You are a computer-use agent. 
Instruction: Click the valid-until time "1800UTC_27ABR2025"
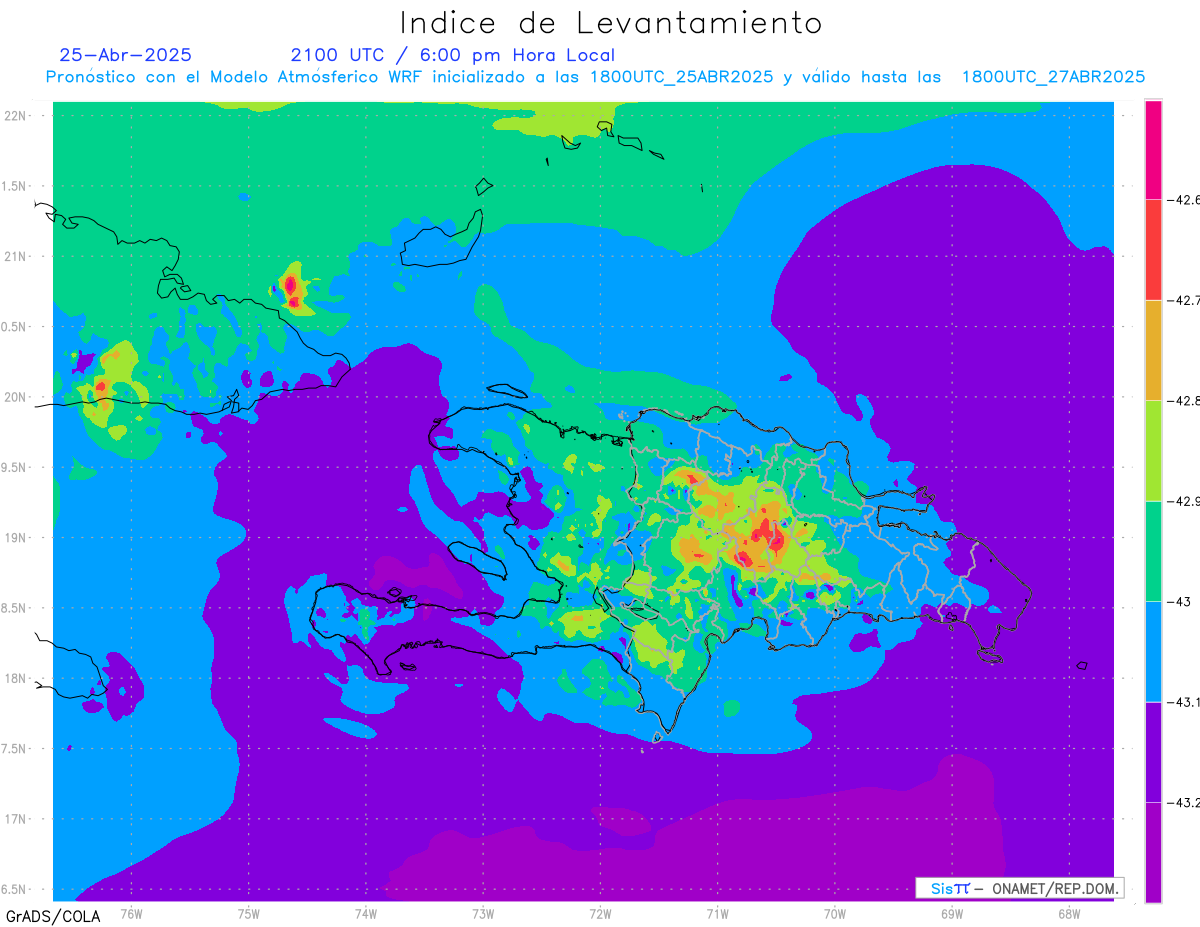pyautogui.click(x=1053, y=77)
